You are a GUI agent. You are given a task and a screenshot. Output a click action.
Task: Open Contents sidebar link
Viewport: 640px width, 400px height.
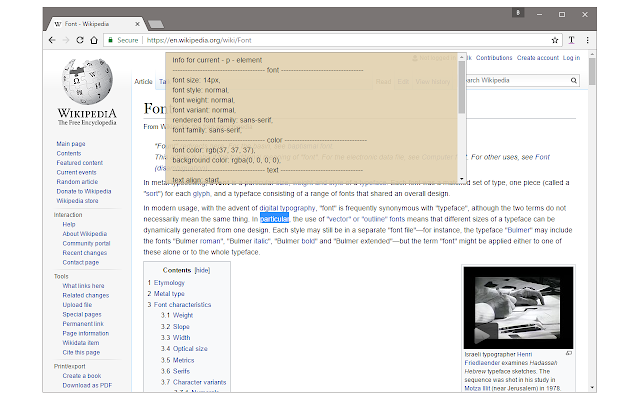[69, 153]
